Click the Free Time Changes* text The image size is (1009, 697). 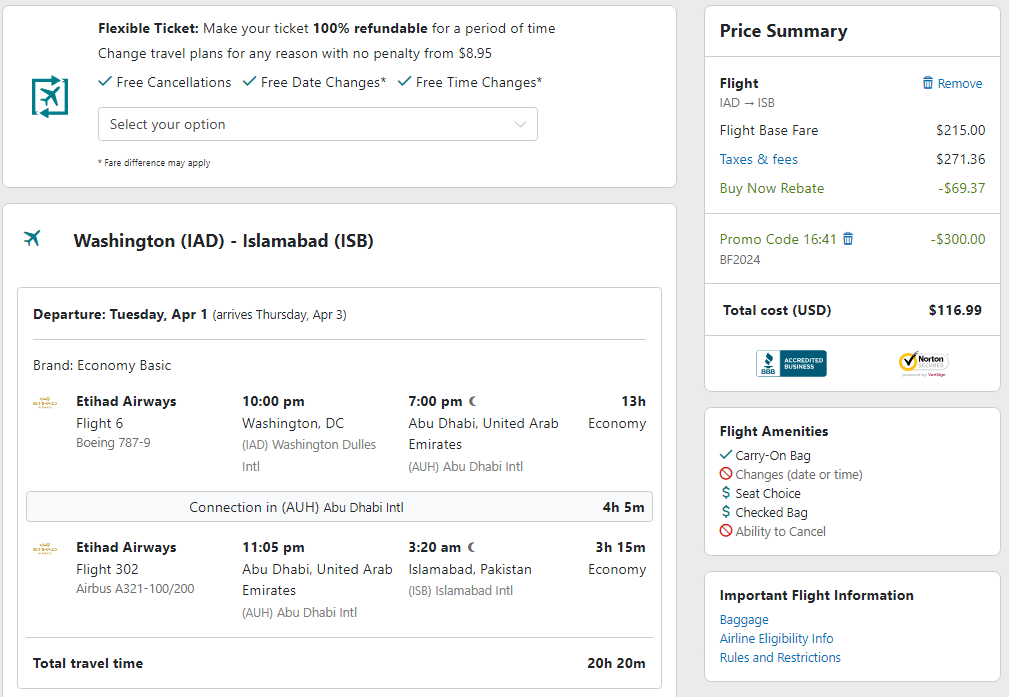click(479, 82)
